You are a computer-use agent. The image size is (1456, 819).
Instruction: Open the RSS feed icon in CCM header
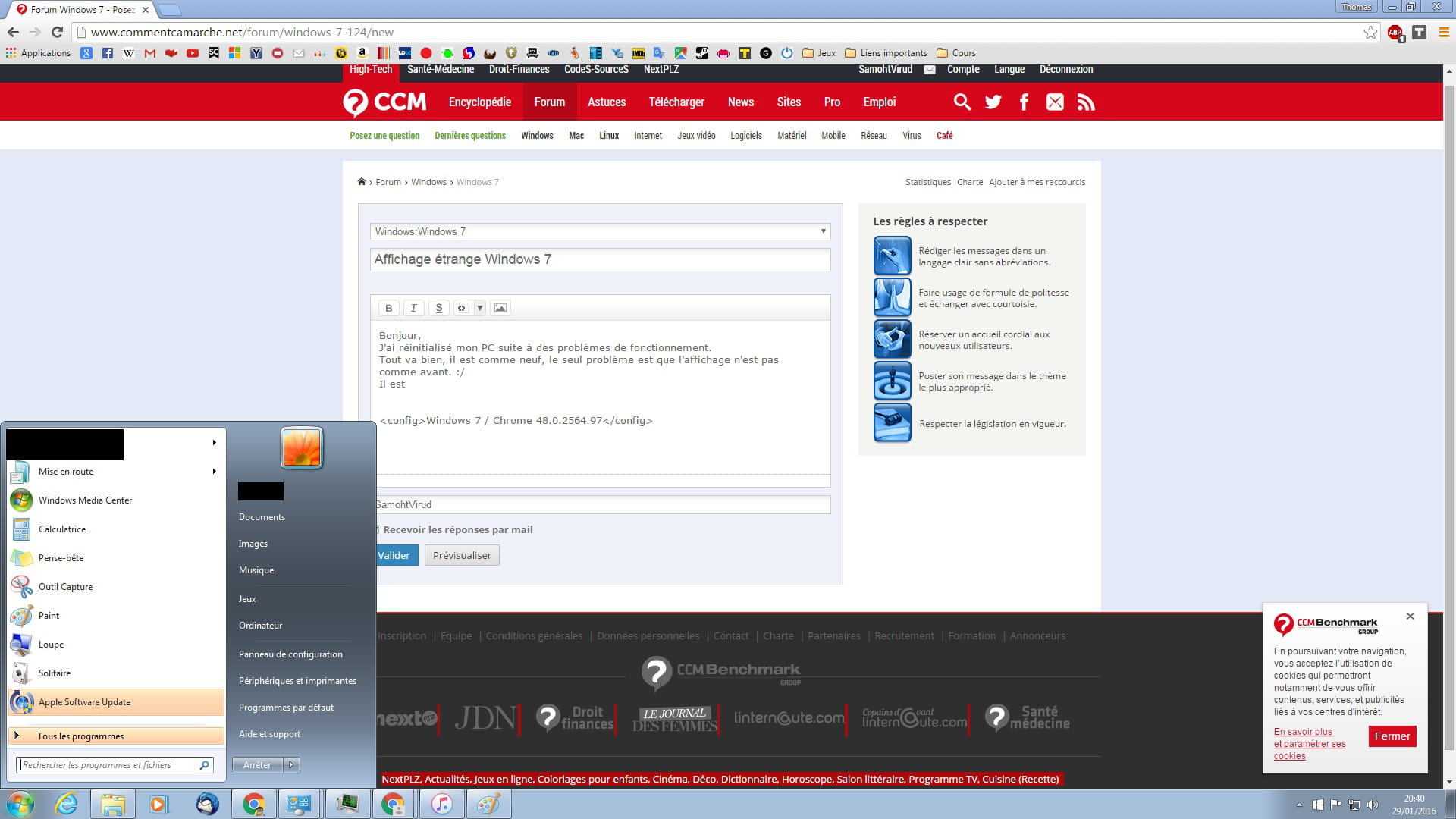coord(1086,102)
